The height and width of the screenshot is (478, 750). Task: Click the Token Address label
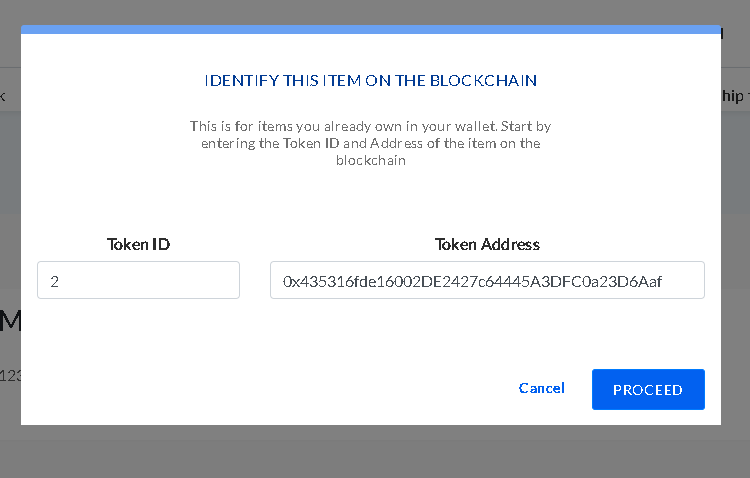click(x=487, y=245)
